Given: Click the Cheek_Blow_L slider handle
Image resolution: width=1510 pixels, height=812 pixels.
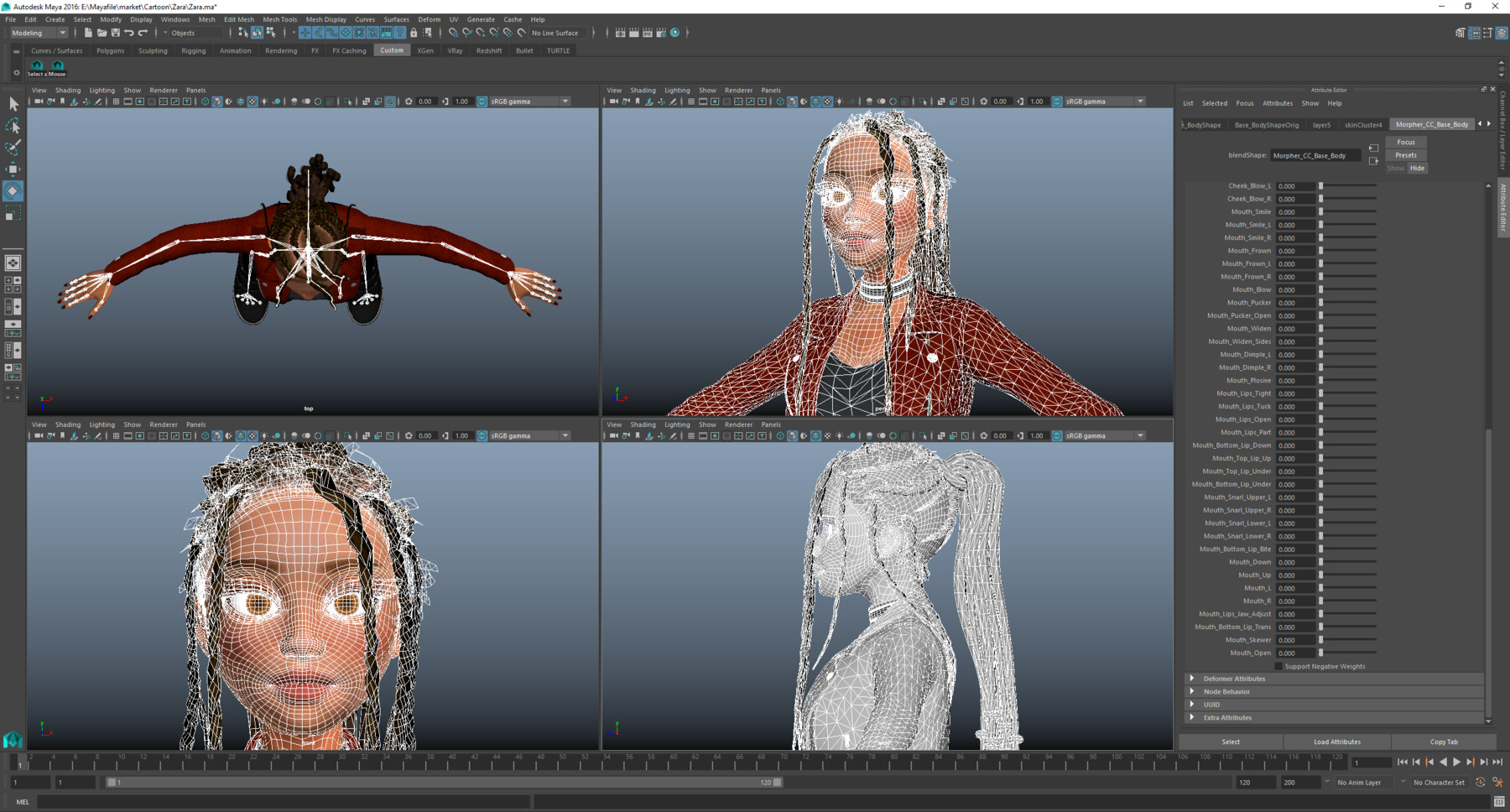Looking at the screenshot, I should click(1320, 186).
